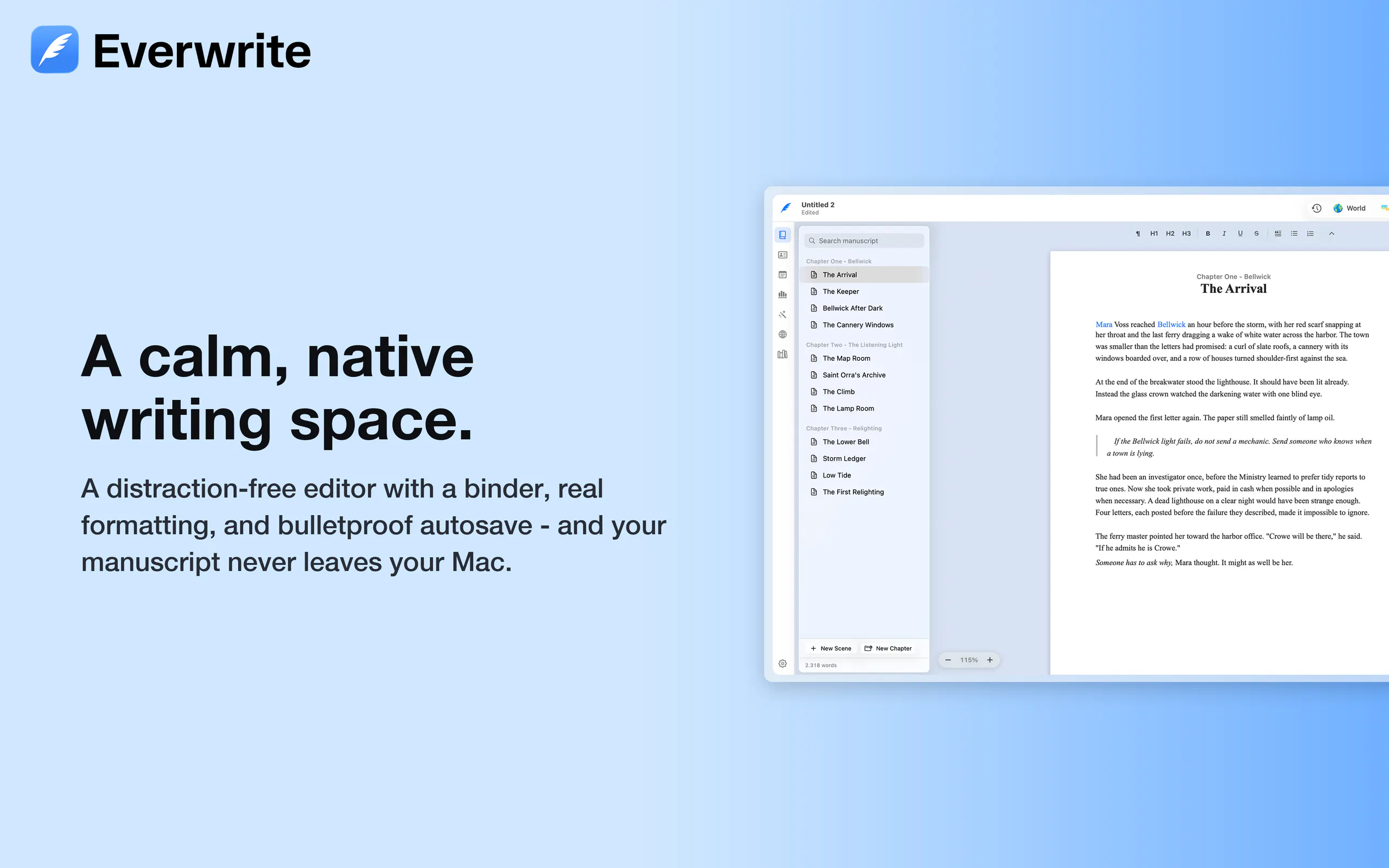The width and height of the screenshot is (1389, 868).
Task: Toggle underline formatting
Action: point(1240,234)
